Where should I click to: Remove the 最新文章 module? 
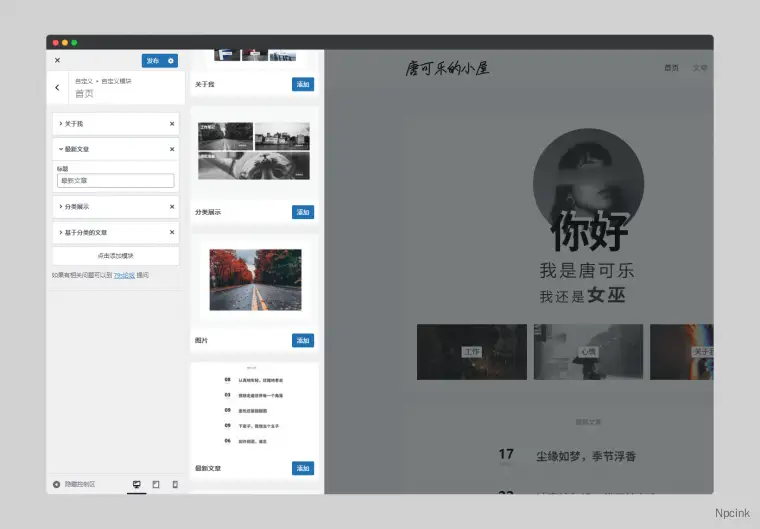pyautogui.click(x=172, y=149)
